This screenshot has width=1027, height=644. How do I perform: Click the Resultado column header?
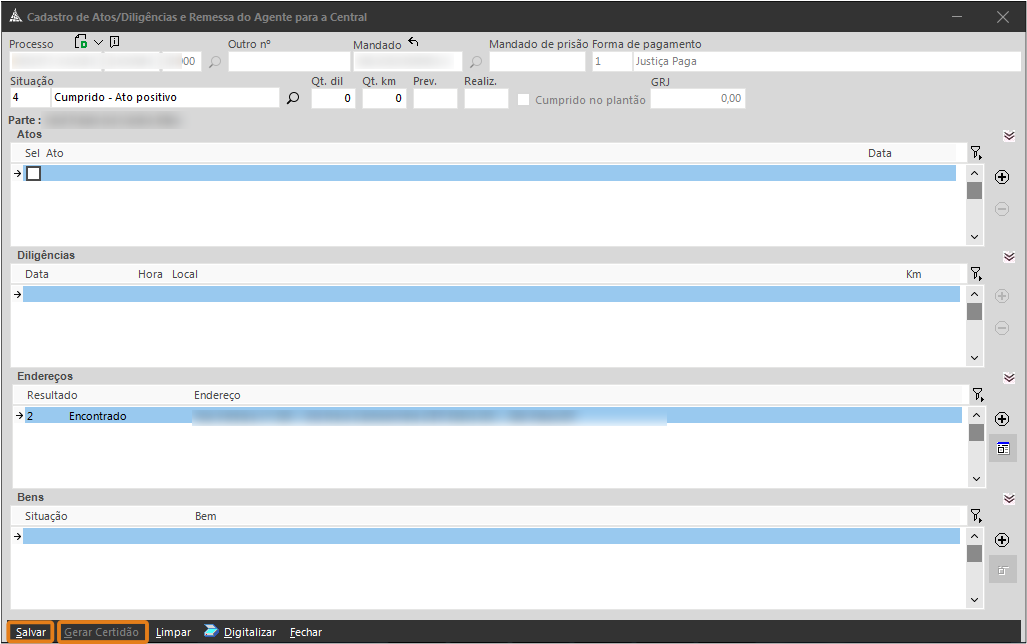pos(52,395)
